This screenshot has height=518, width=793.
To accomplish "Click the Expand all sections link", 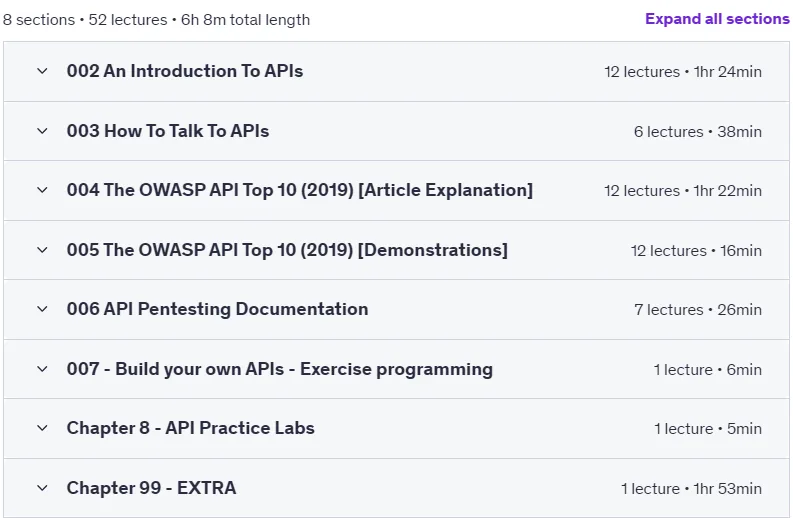I will 717,19.
